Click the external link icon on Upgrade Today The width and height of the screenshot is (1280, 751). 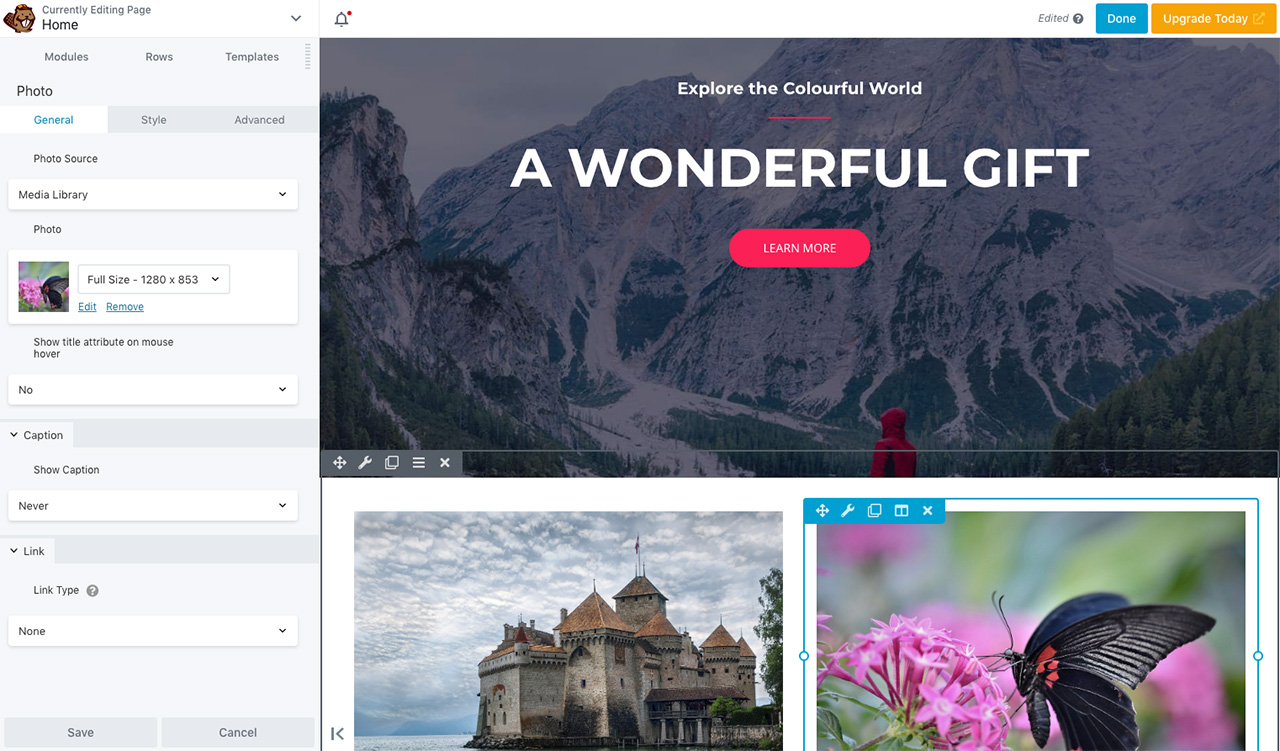pos(1259,19)
